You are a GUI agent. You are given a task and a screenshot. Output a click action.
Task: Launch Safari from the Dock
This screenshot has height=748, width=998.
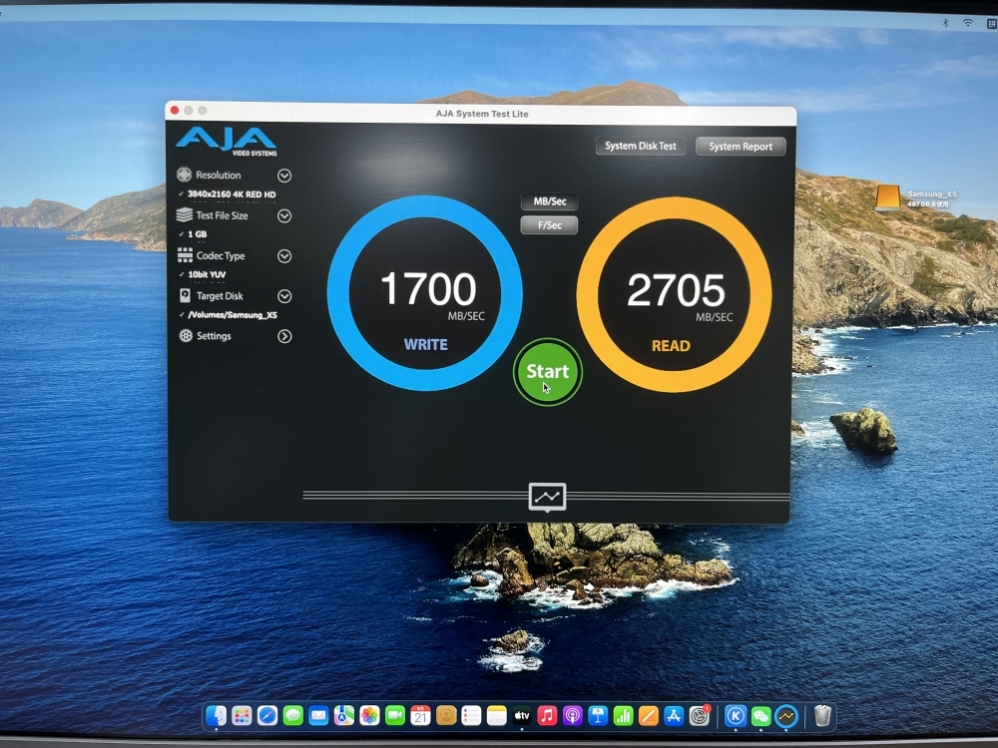coord(267,716)
